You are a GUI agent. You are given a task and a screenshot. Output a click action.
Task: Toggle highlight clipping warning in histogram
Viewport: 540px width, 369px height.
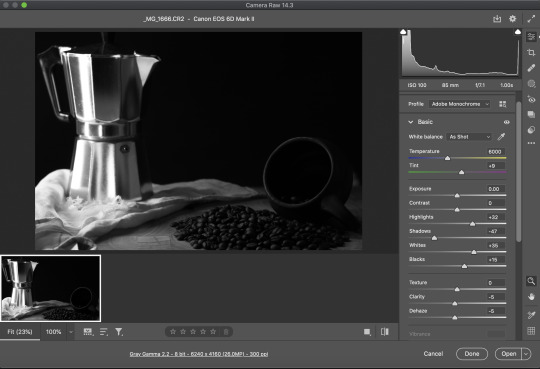tap(518, 32)
